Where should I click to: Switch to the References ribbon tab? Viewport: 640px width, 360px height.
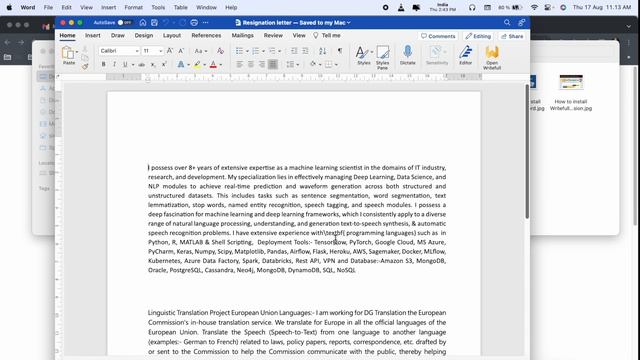[206, 36]
